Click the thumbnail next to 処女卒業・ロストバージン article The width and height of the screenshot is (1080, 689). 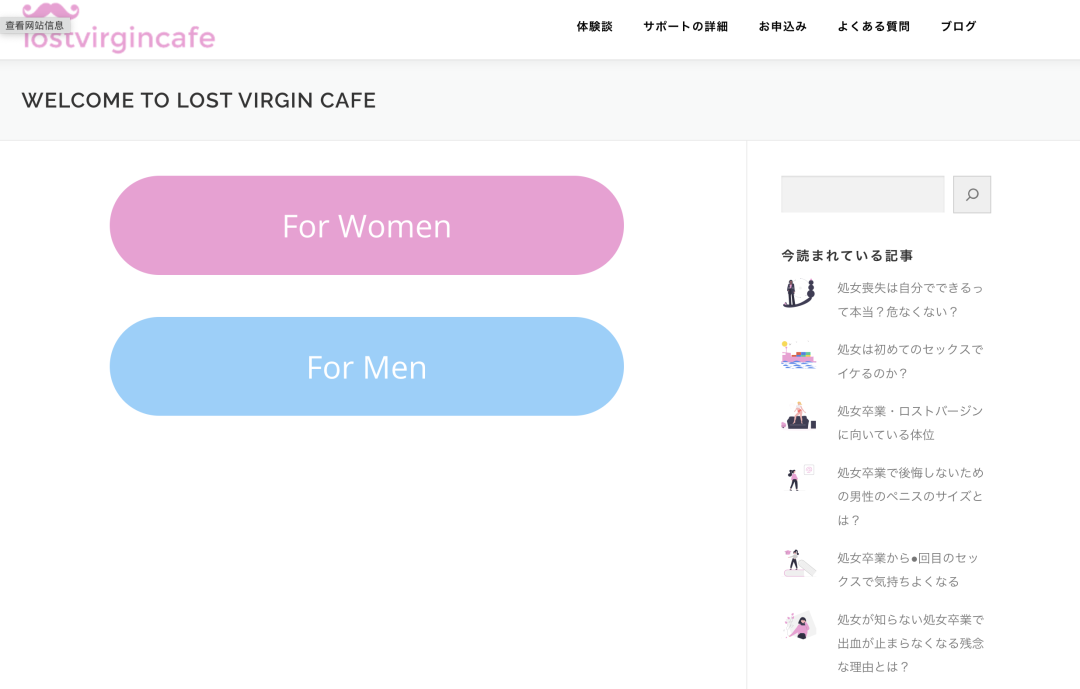[798, 416]
